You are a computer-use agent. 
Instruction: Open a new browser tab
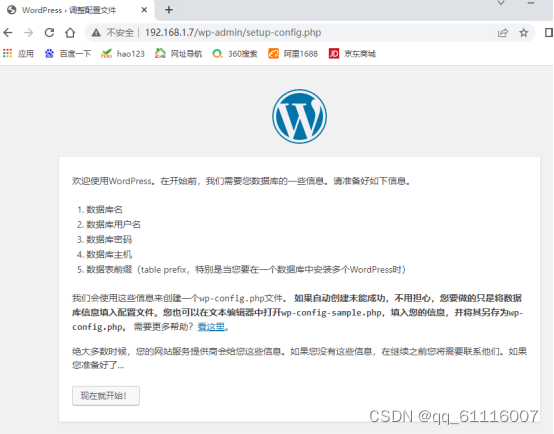169,10
